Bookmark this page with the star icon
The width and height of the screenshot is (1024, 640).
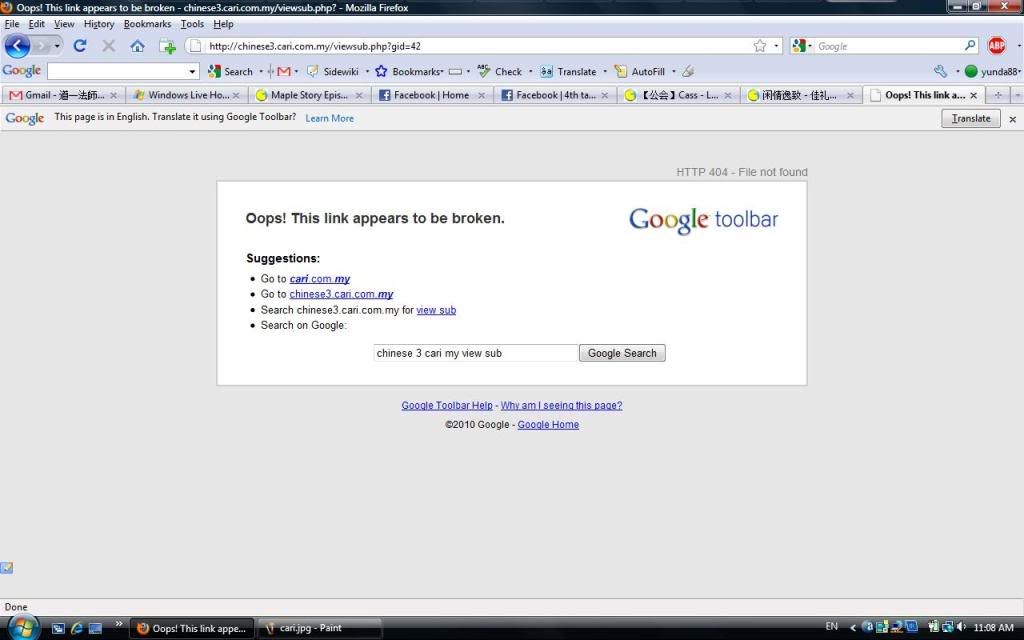click(x=760, y=46)
